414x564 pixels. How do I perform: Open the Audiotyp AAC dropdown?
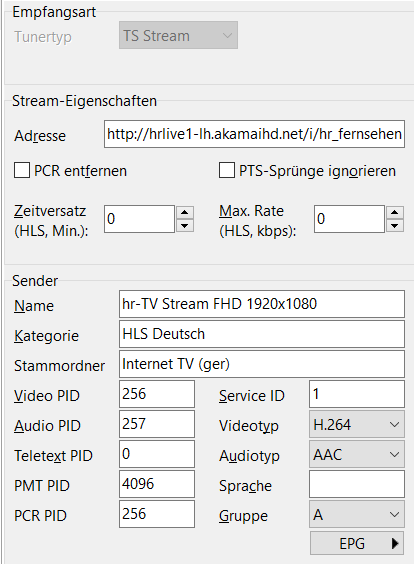click(357, 454)
